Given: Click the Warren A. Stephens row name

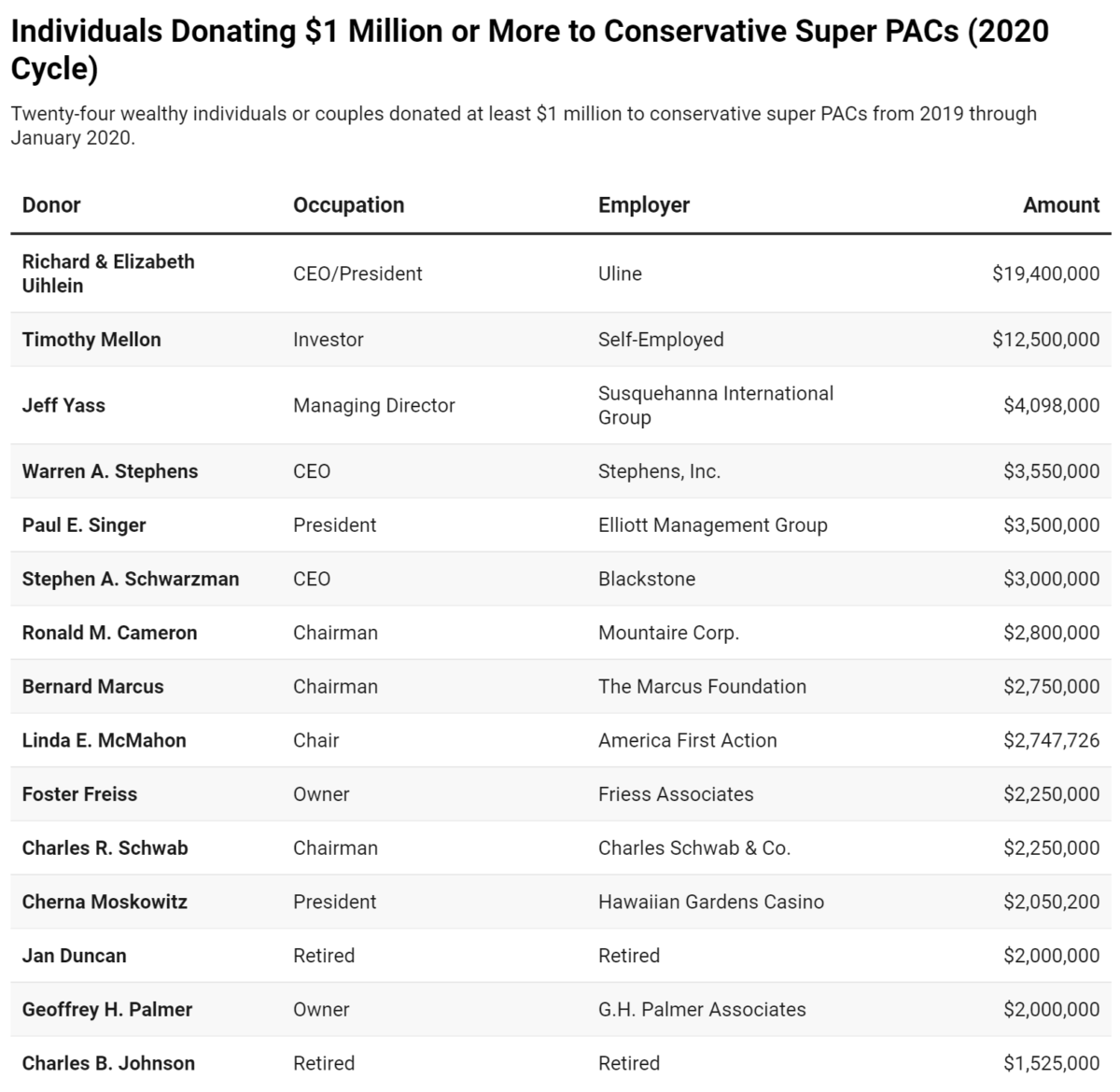Looking at the screenshot, I should pos(110,471).
